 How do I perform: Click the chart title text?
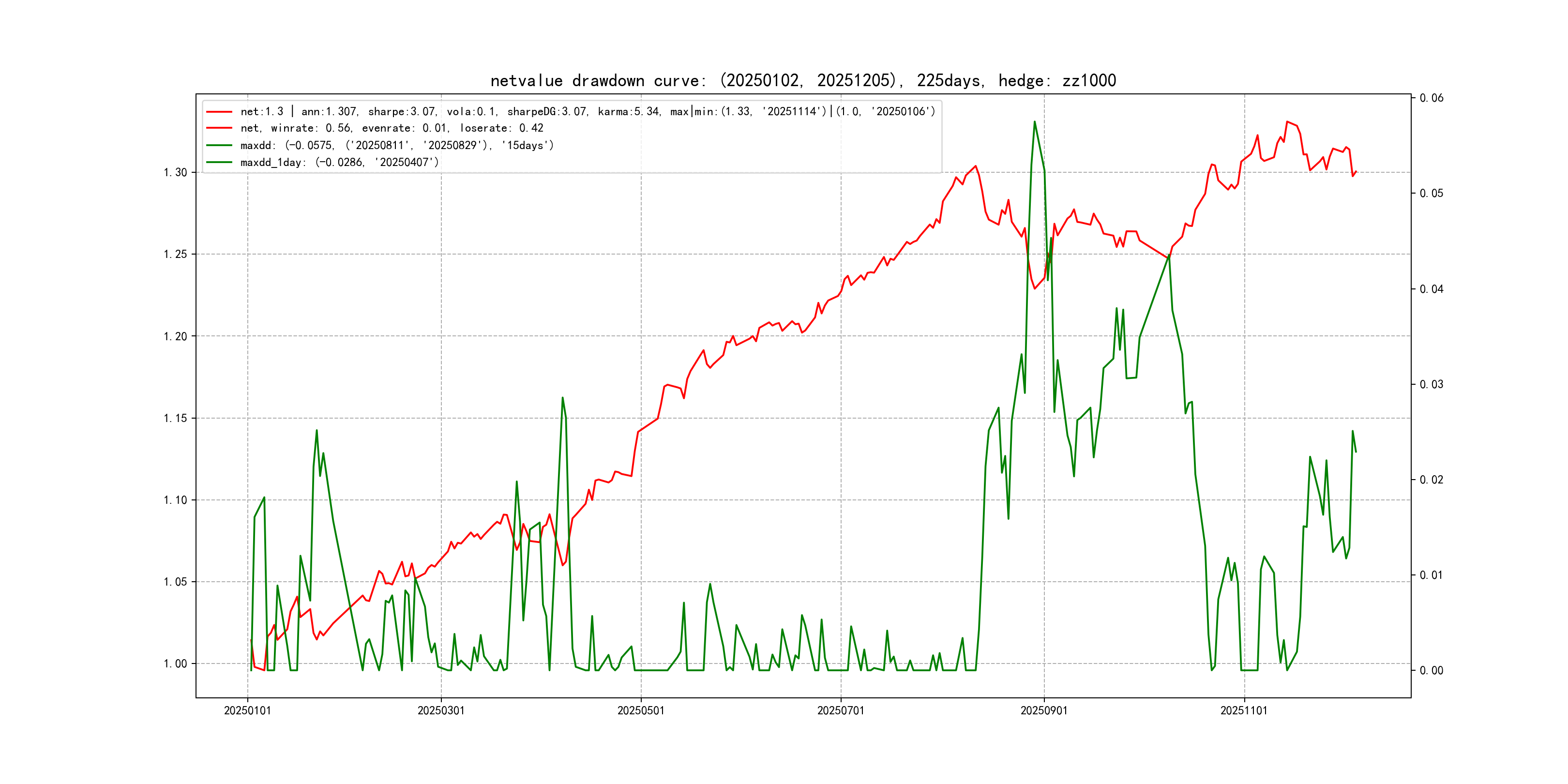coord(803,80)
